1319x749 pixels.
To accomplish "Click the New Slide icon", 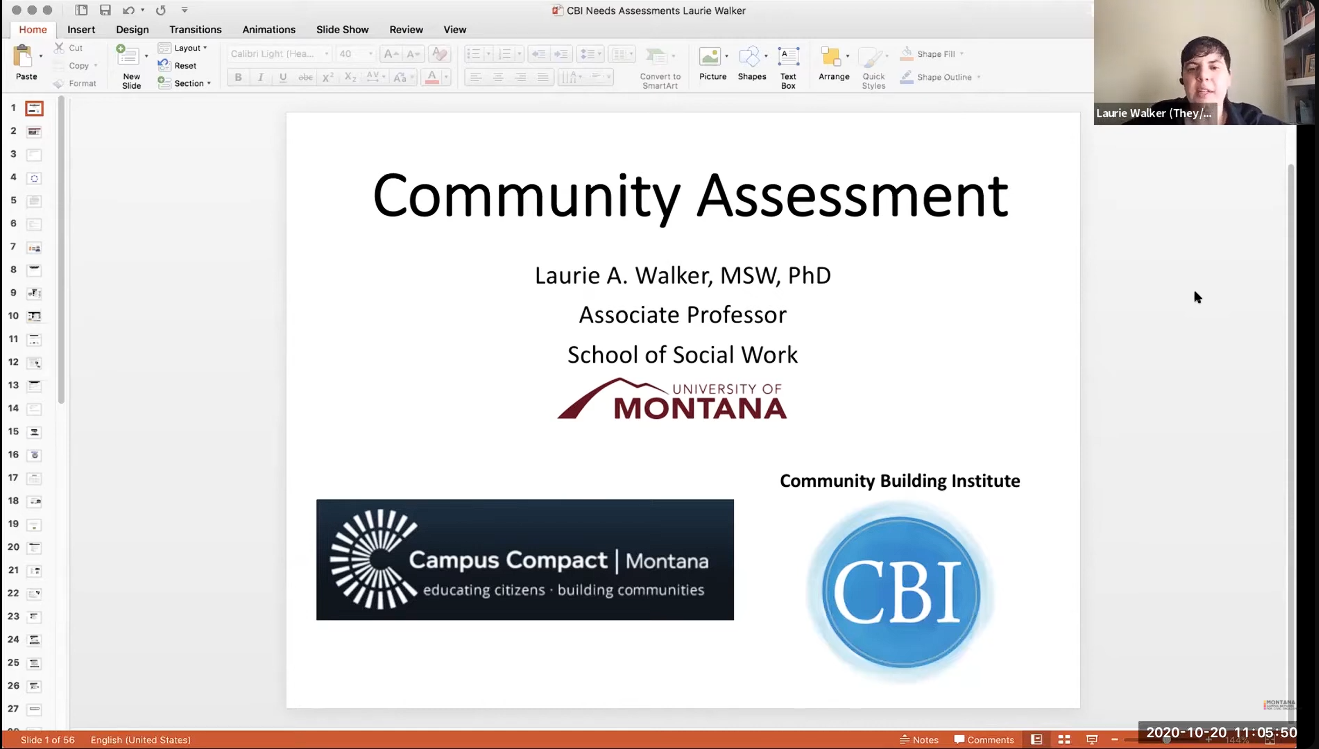I will point(129,56).
